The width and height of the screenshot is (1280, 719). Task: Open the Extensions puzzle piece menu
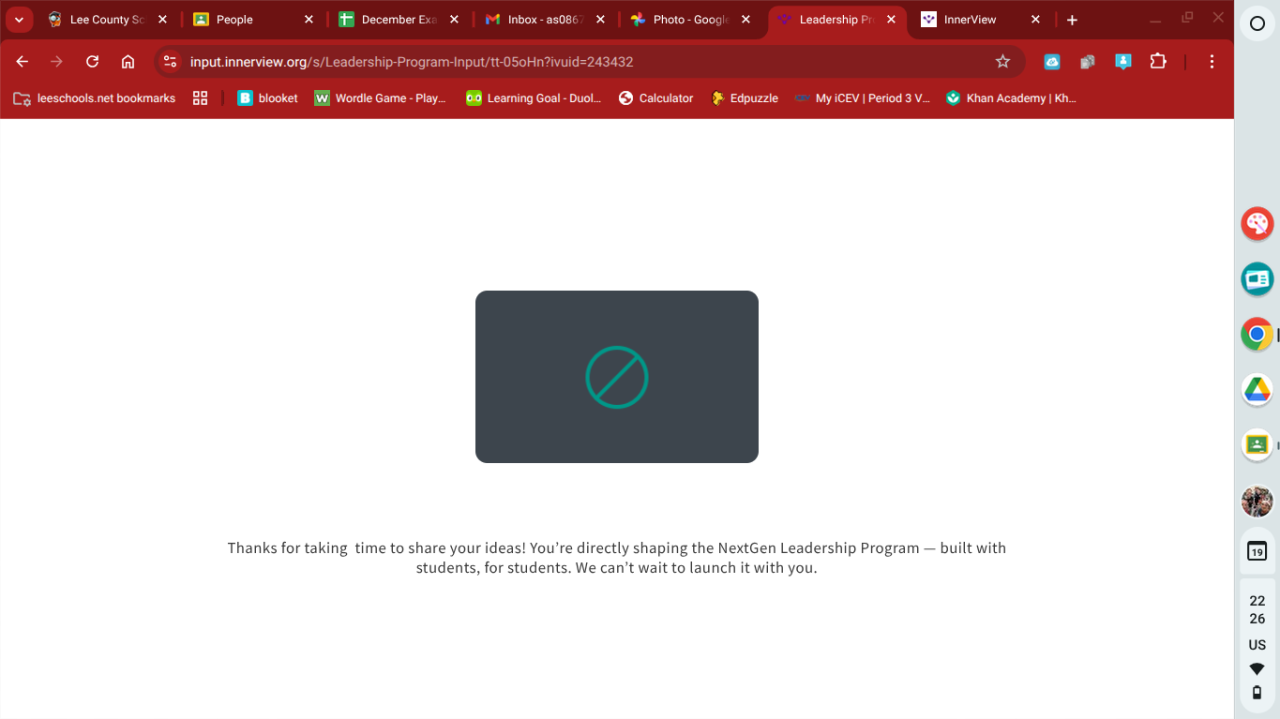(x=1158, y=61)
